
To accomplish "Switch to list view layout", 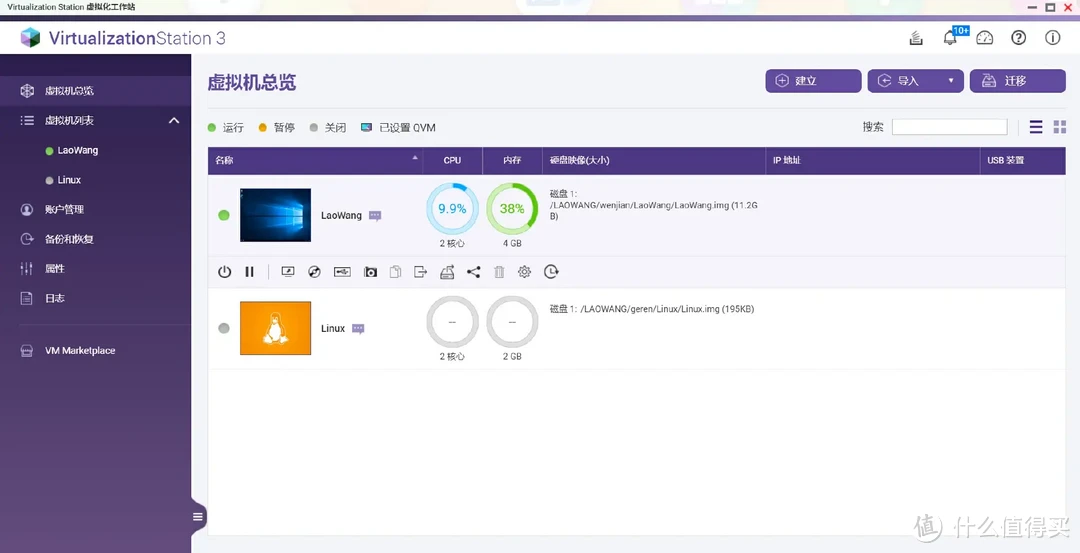I will pos(1036,127).
